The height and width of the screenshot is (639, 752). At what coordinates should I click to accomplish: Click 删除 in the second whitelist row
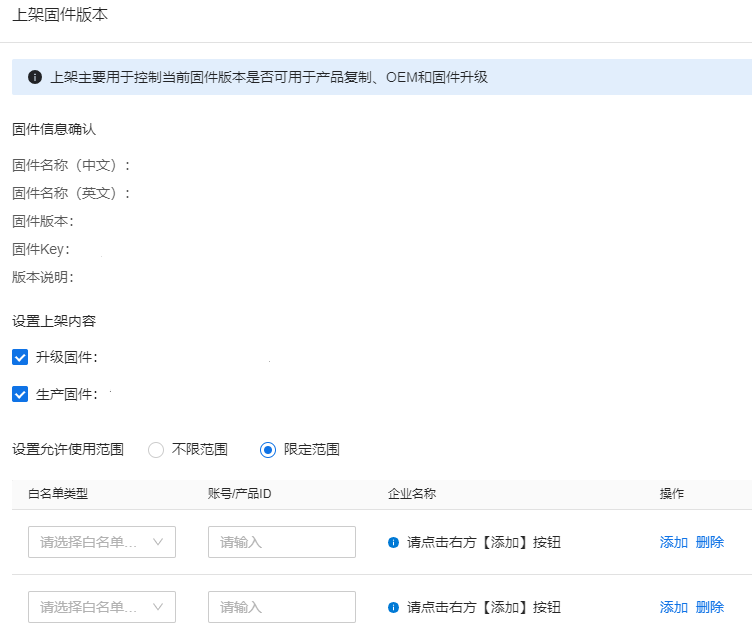(710, 607)
